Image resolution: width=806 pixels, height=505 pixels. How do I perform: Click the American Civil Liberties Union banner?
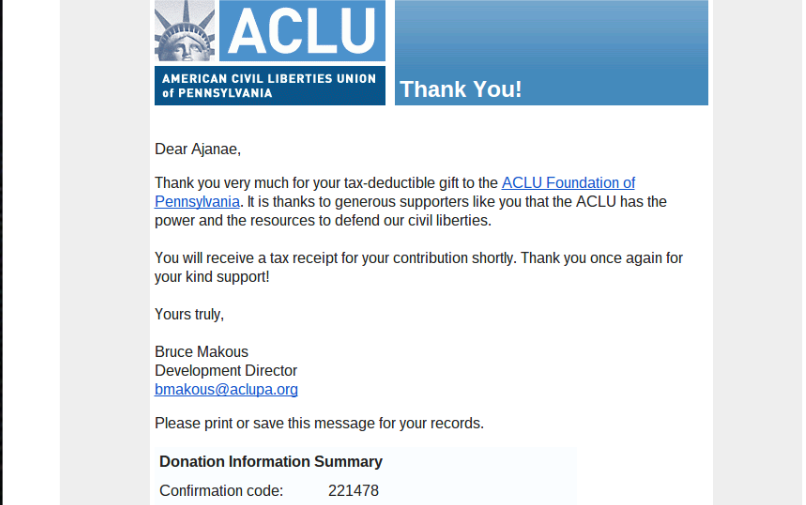pos(269,85)
